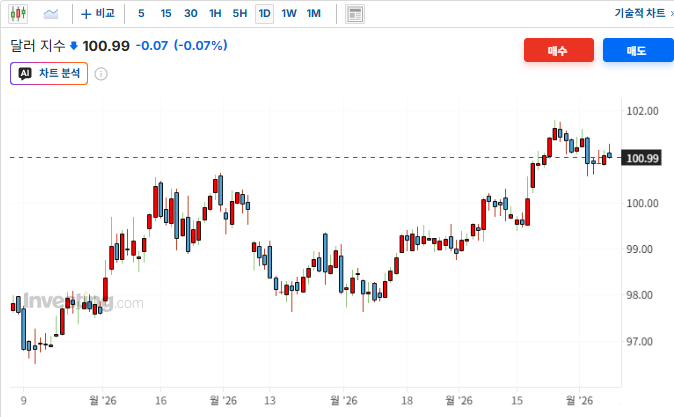Select the candlestick chart type icon

coord(18,14)
